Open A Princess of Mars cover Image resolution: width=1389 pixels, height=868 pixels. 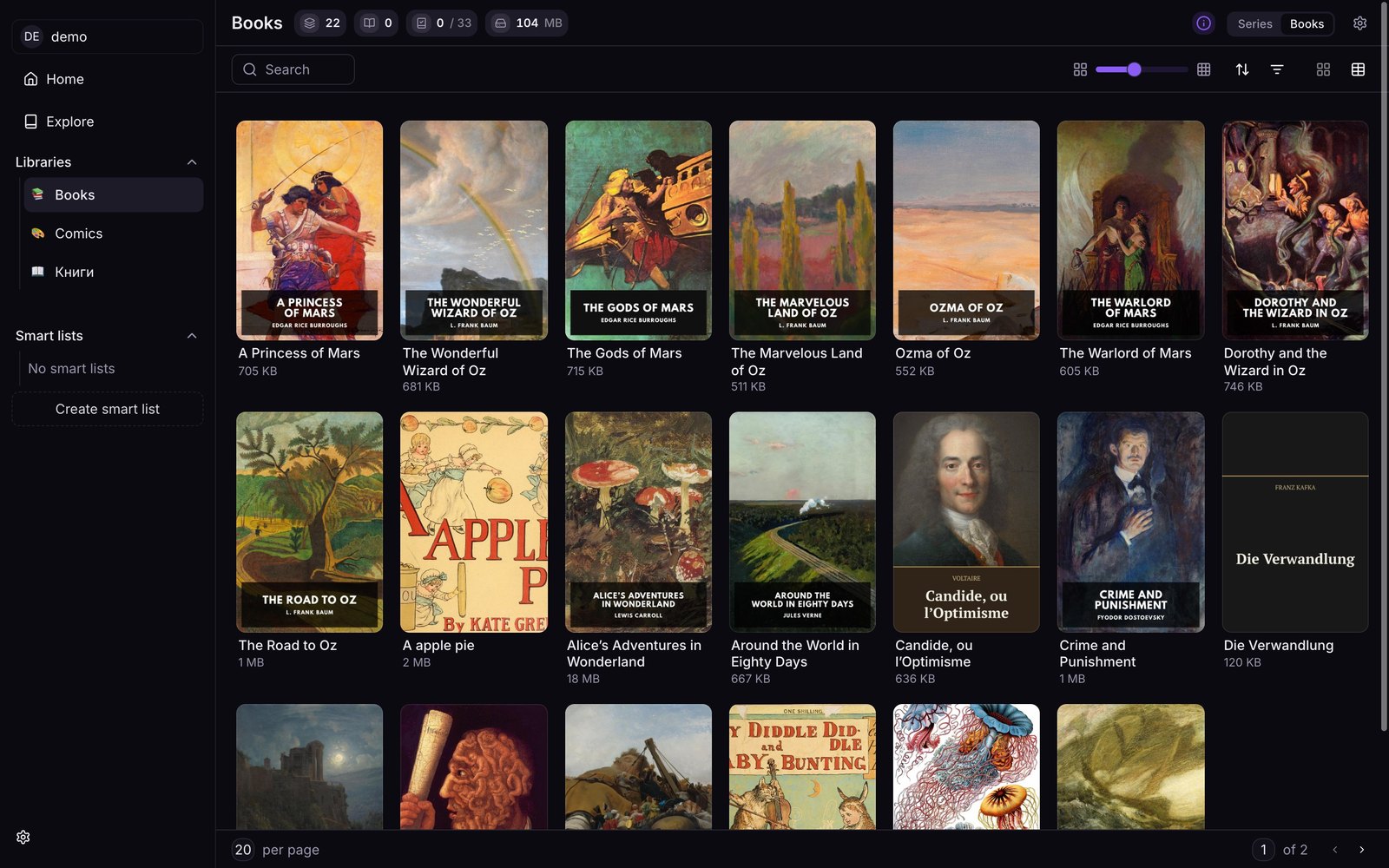309,230
